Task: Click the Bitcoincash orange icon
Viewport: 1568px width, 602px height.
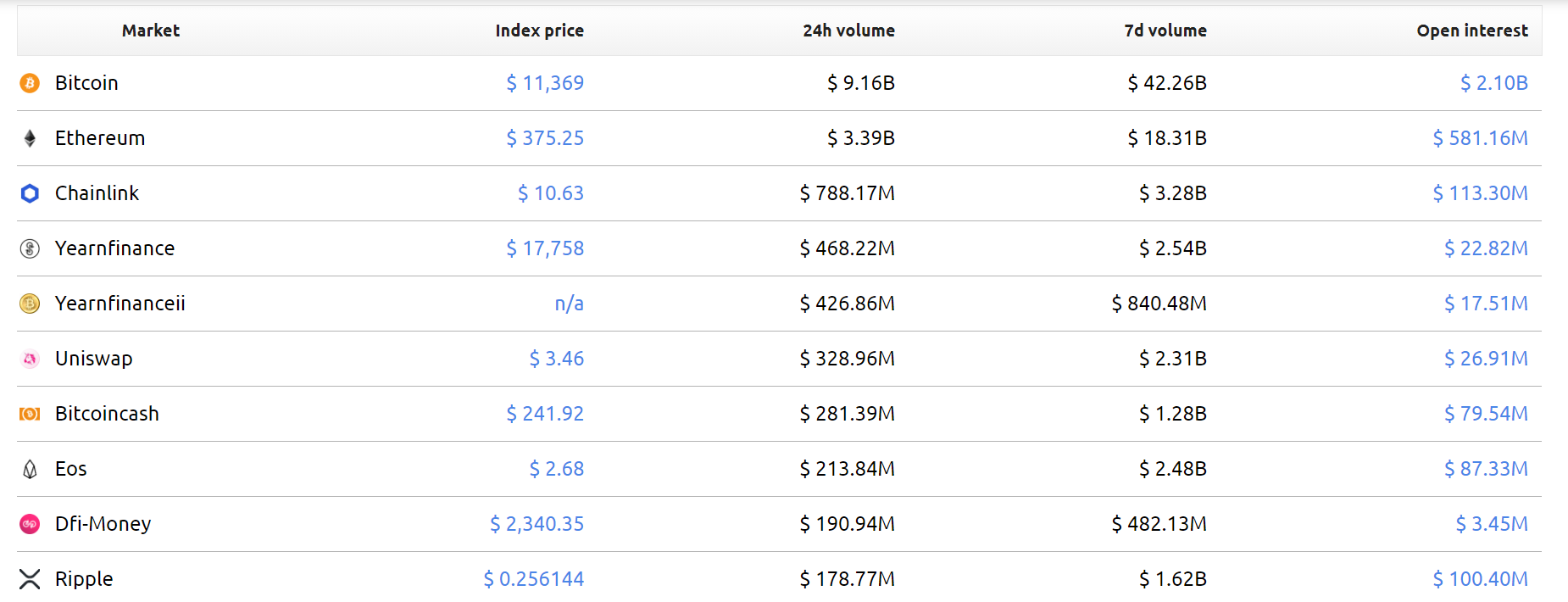Action: [30, 414]
